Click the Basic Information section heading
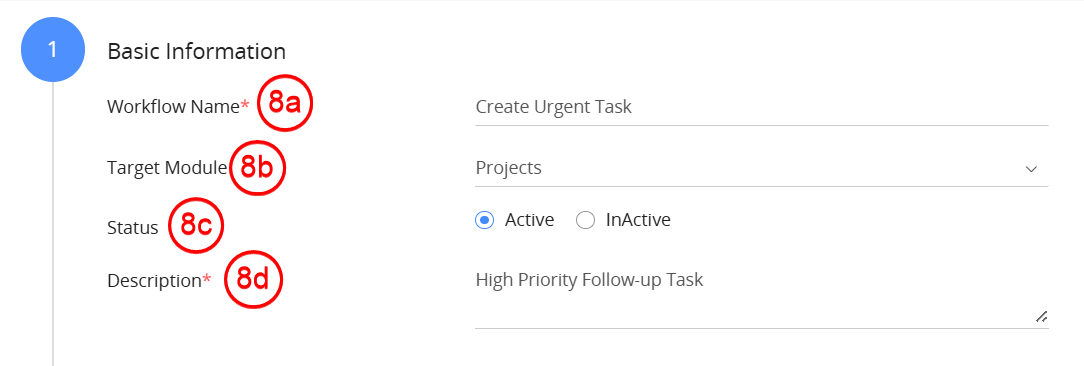The height and width of the screenshot is (366, 1084). pyautogui.click(x=196, y=51)
